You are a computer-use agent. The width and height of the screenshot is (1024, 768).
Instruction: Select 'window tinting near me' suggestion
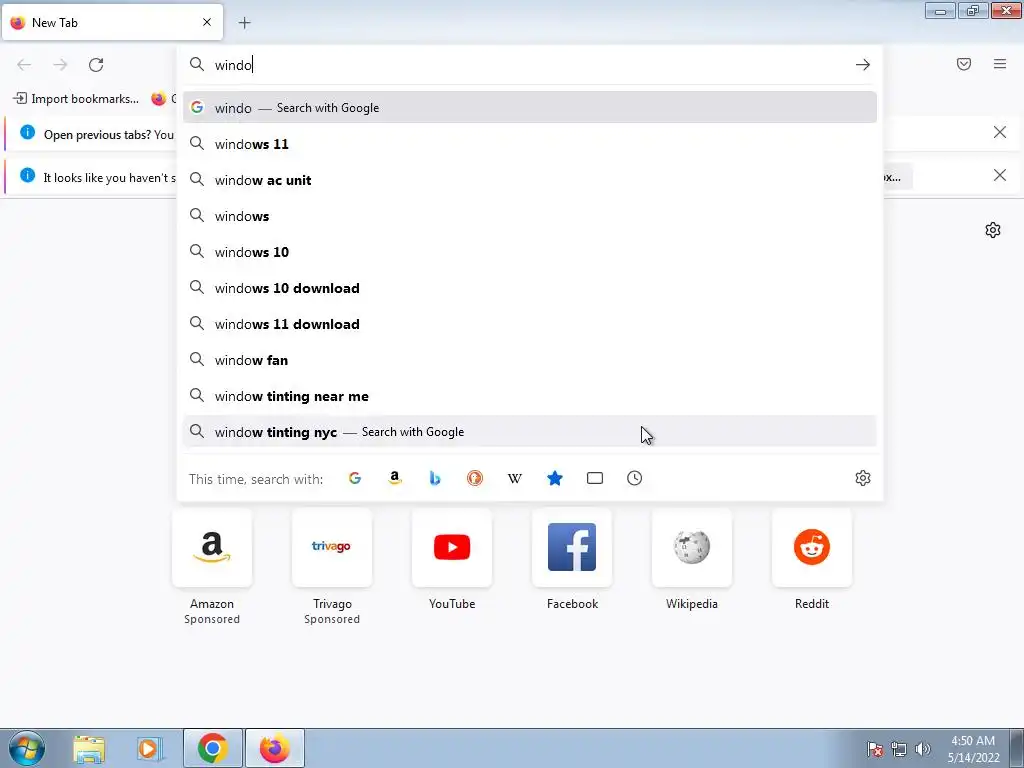pos(530,396)
